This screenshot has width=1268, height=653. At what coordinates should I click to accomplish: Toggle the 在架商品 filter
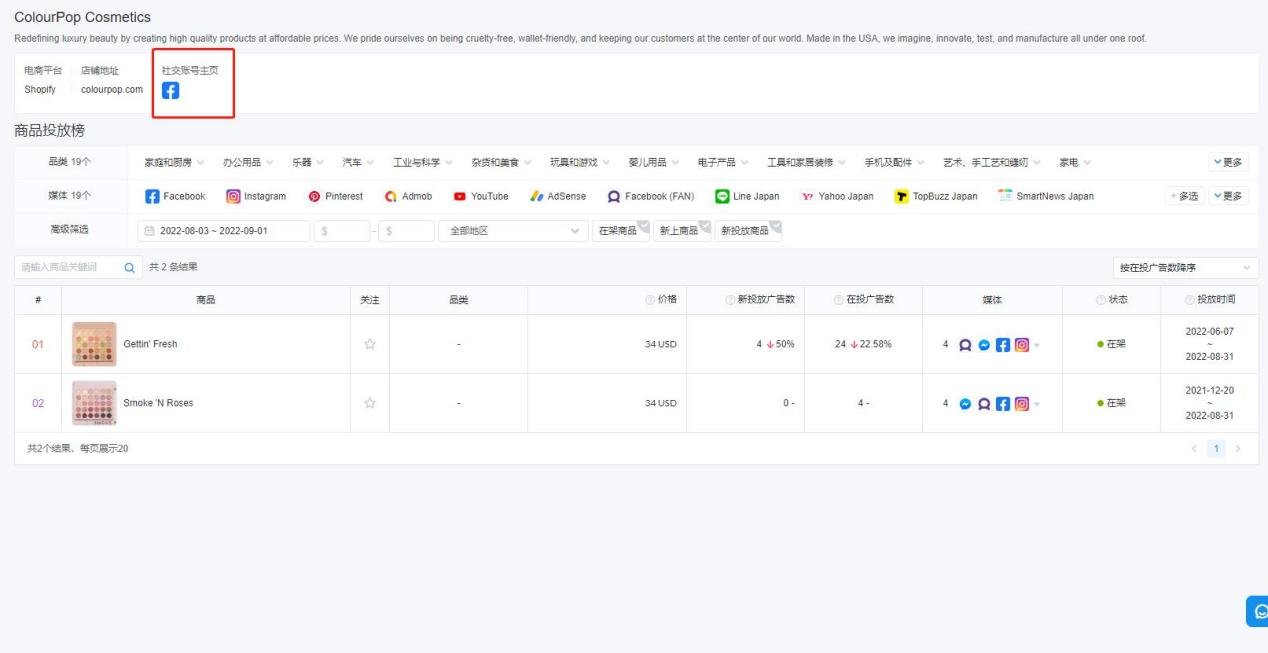click(620, 230)
